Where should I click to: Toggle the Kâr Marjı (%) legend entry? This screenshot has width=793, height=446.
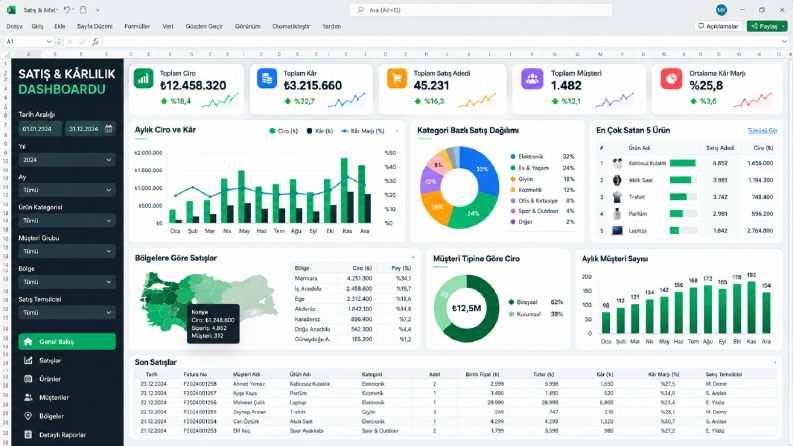point(363,131)
